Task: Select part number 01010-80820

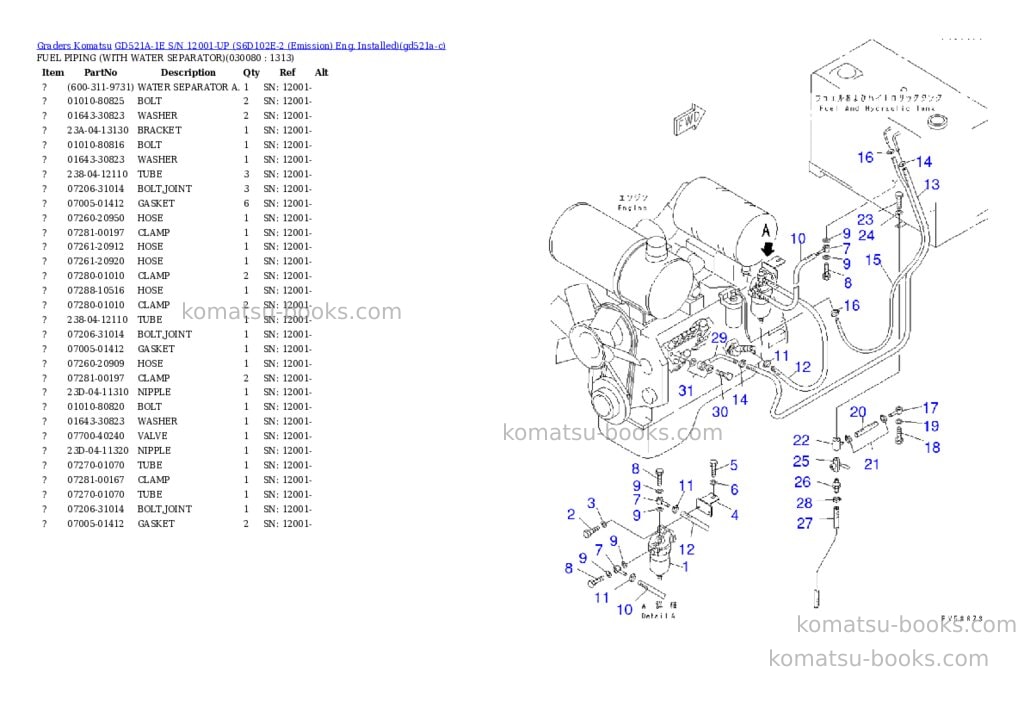Action: 95,407
